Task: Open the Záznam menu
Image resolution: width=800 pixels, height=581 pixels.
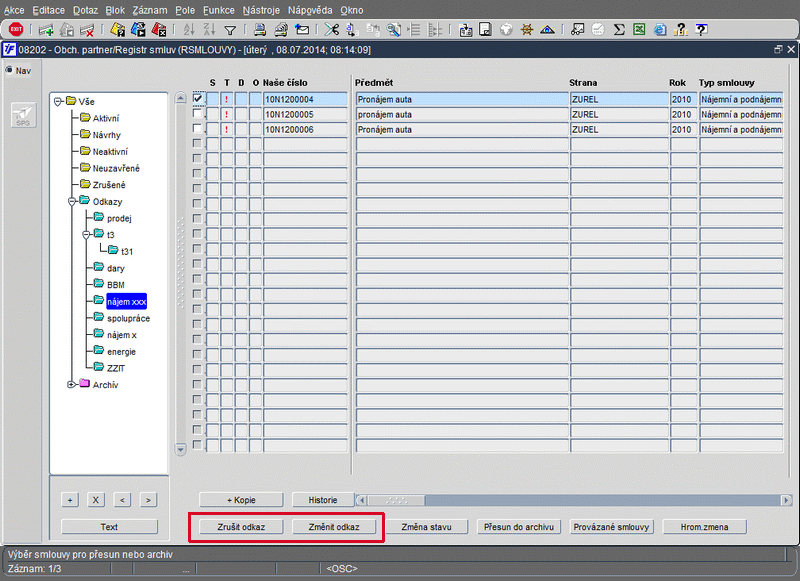Action: pyautogui.click(x=149, y=10)
